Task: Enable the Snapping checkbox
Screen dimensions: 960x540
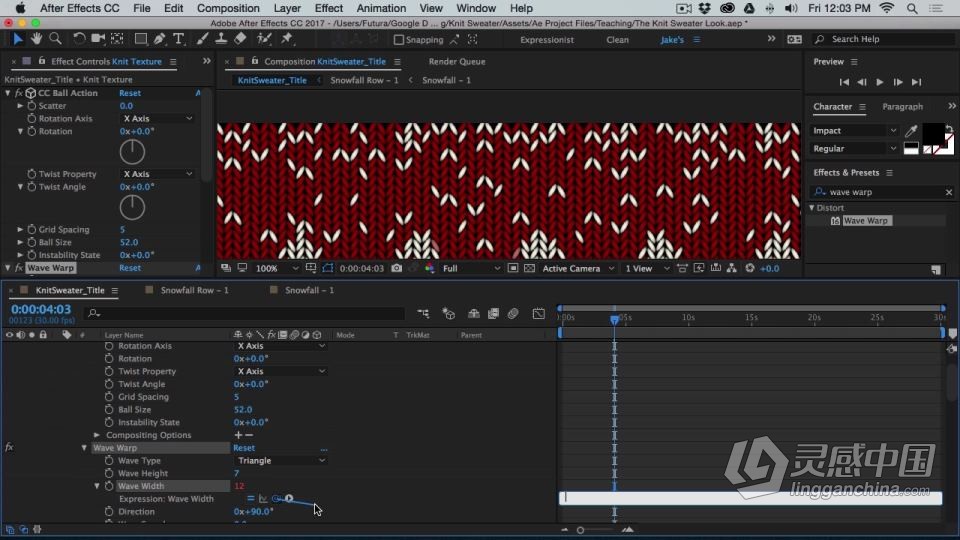Action: (399, 40)
